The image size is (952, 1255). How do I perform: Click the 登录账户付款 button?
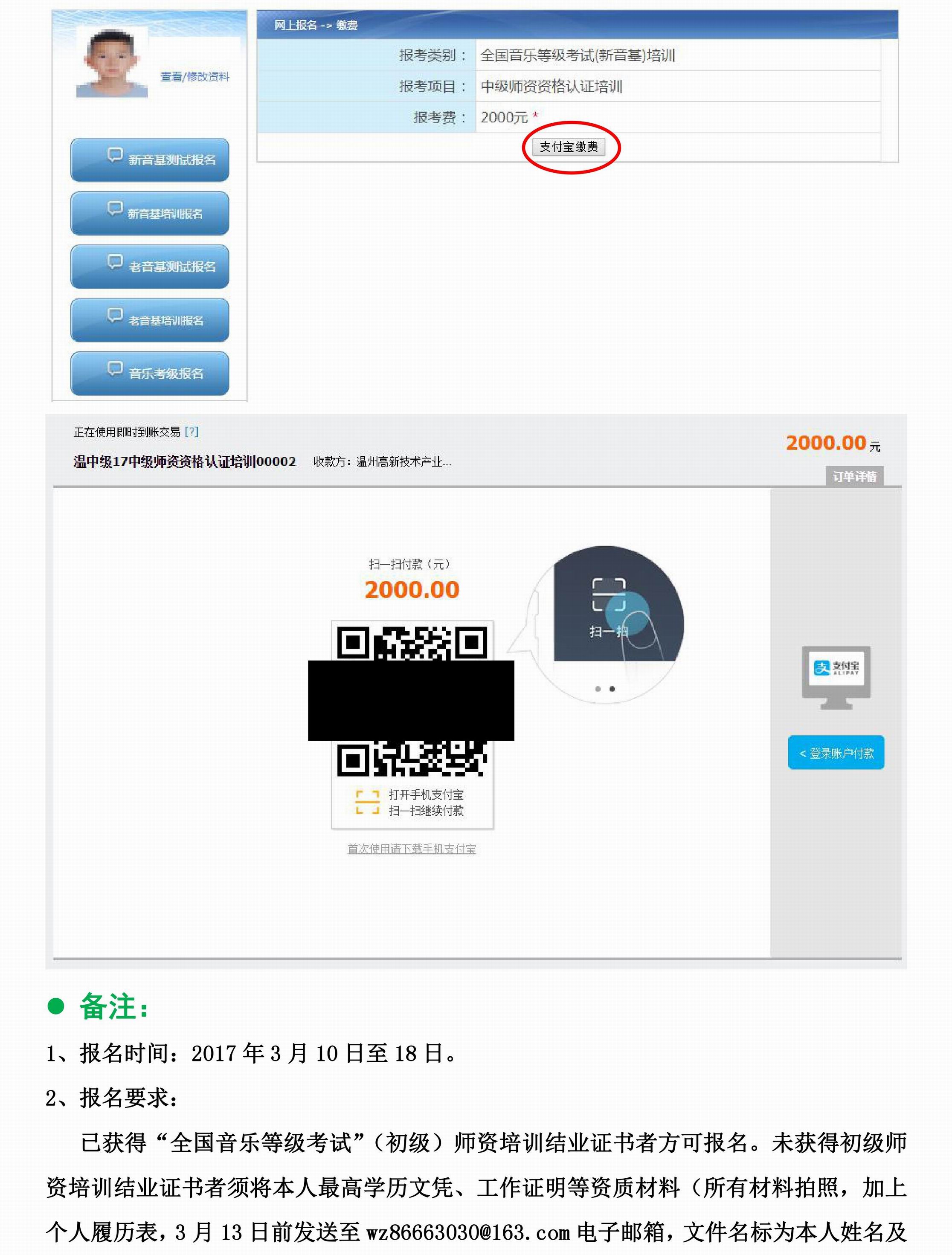[836, 753]
